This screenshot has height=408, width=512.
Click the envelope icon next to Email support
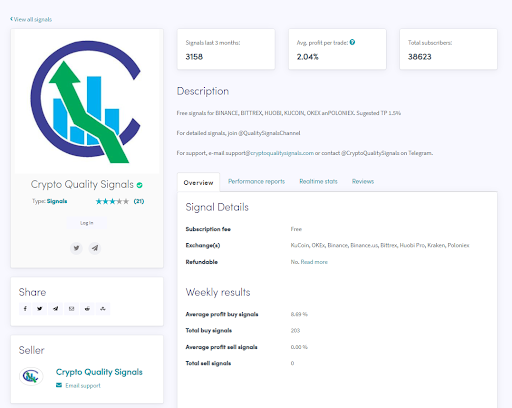(x=59, y=385)
